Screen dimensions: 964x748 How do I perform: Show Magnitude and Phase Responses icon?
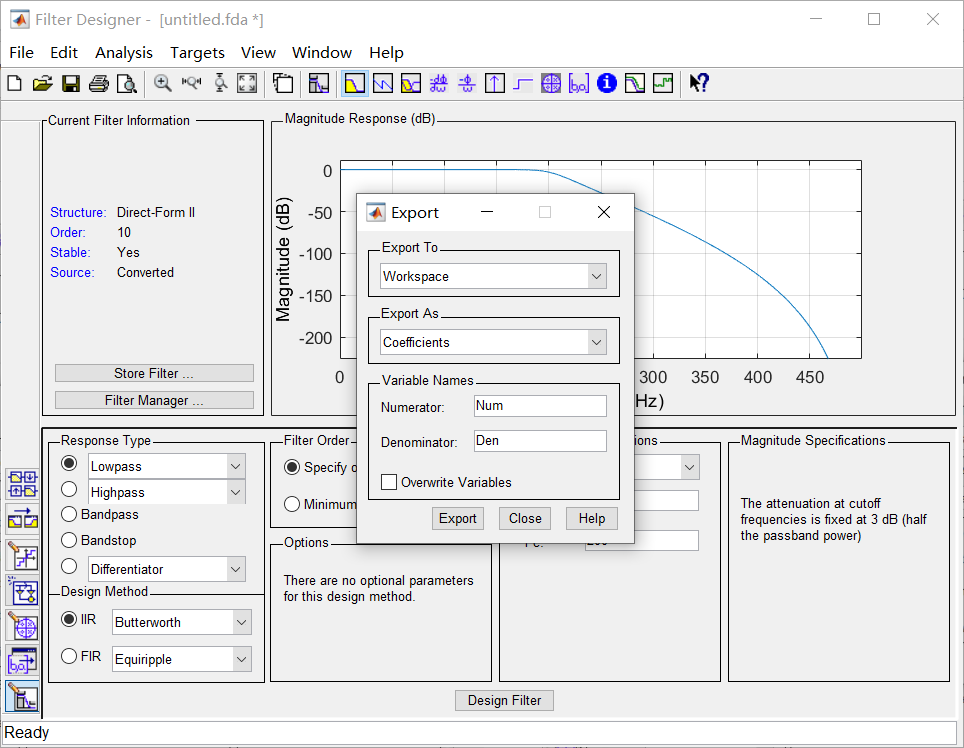411,83
